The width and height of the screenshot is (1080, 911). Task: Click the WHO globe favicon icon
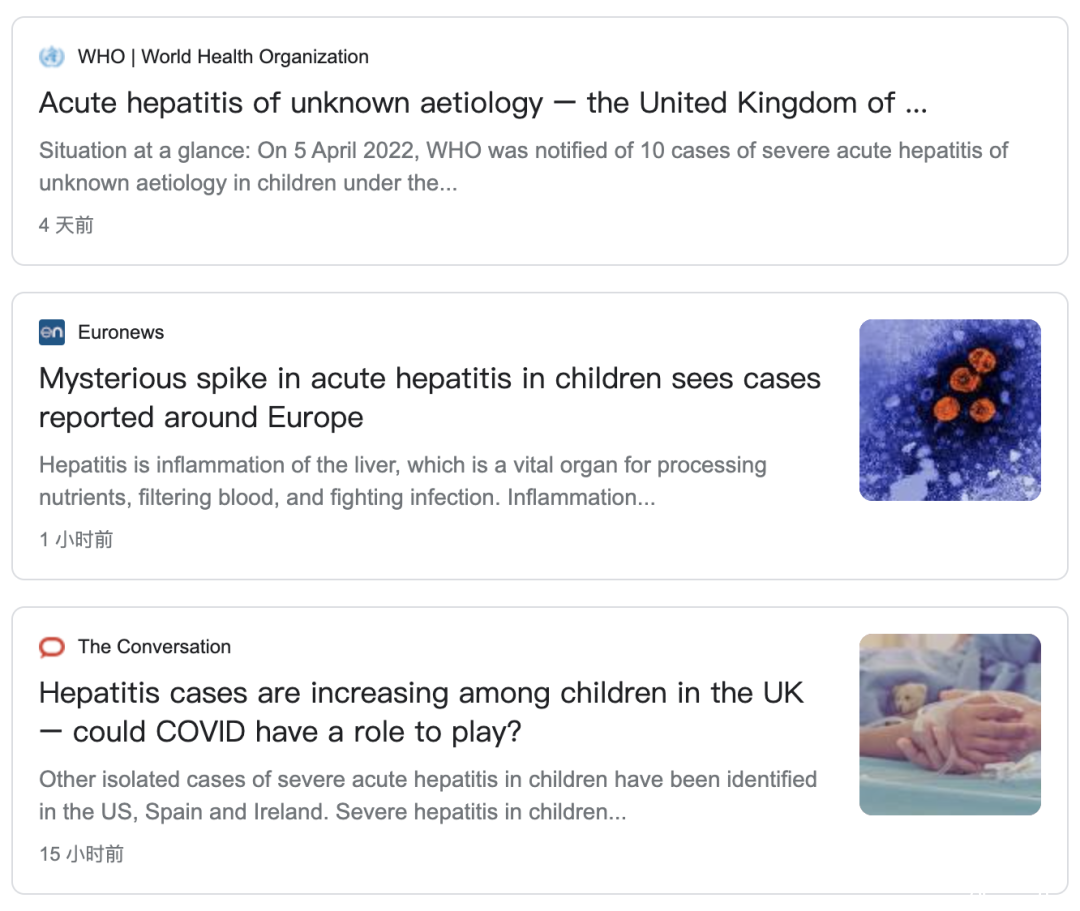(52, 56)
